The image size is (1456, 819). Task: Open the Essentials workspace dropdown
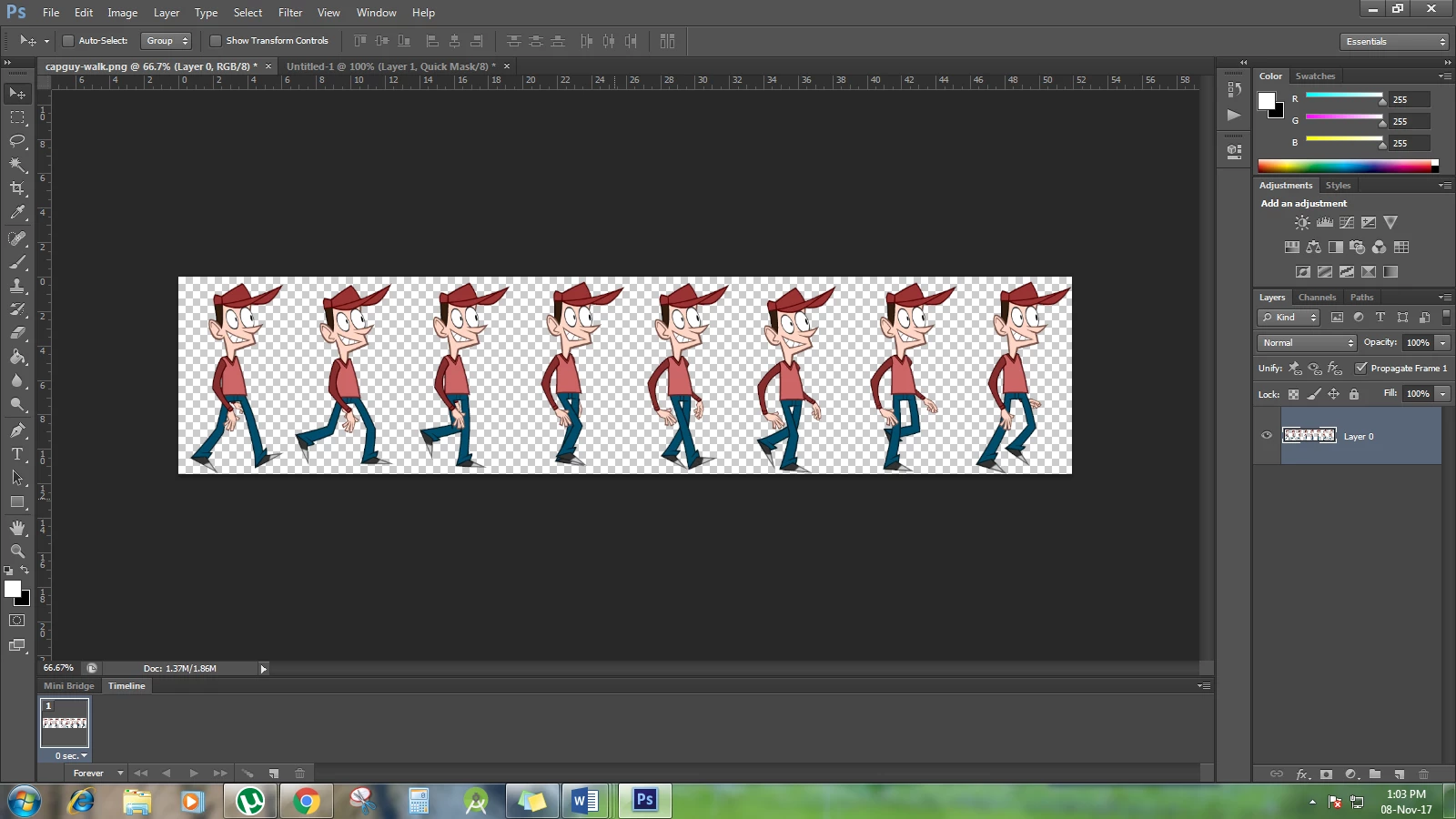click(x=1394, y=42)
